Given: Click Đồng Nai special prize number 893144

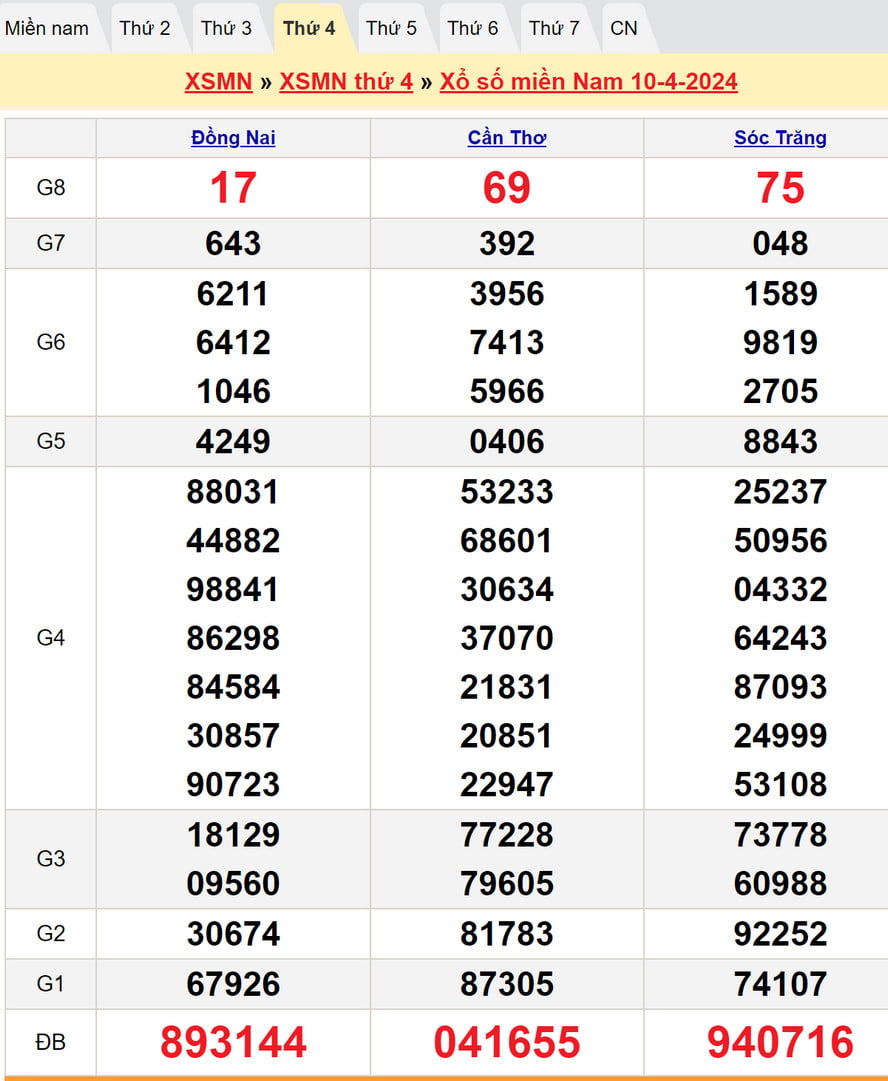Looking at the screenshot, I should pos(233,1043).
